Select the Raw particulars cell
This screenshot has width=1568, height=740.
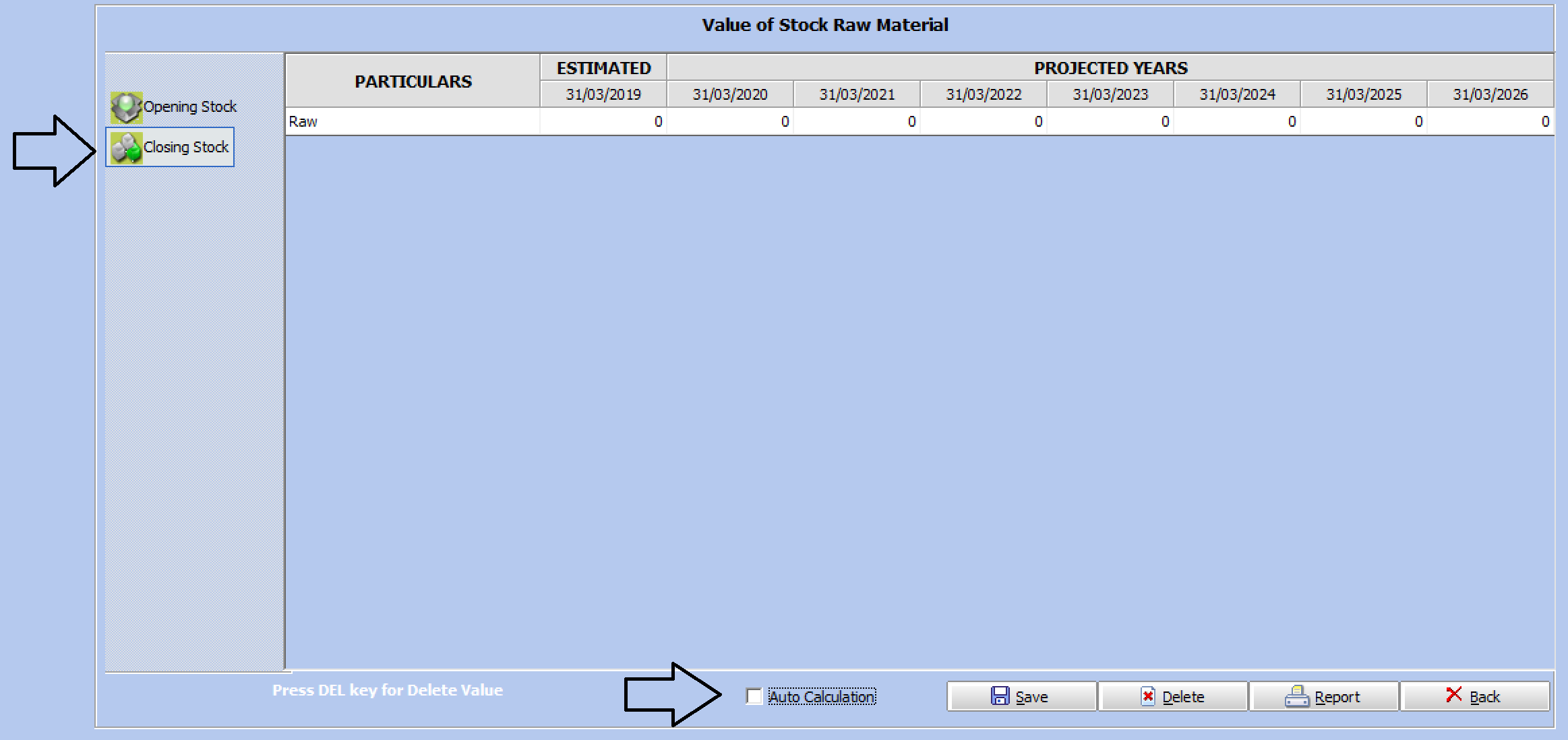[413, 122]
